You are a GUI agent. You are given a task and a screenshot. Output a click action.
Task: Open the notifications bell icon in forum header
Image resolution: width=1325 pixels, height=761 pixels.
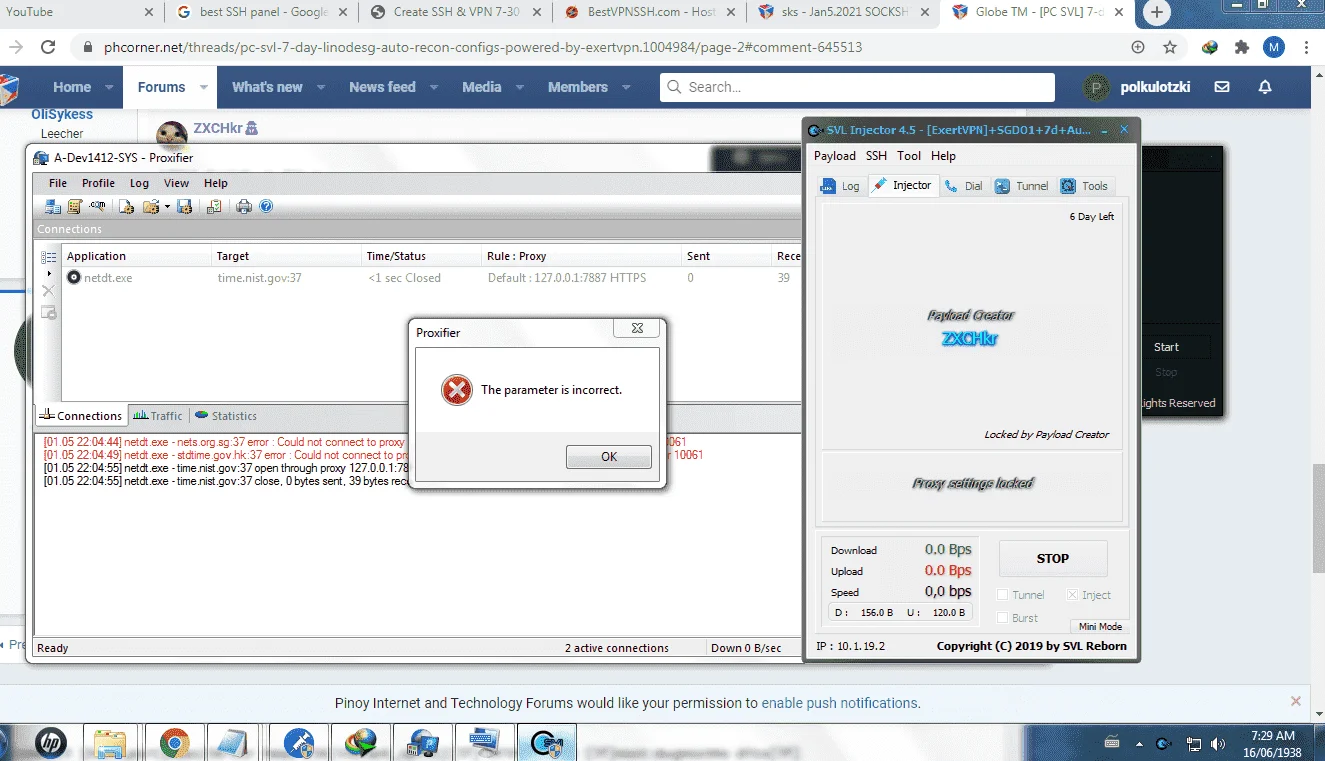point(1265,87)
